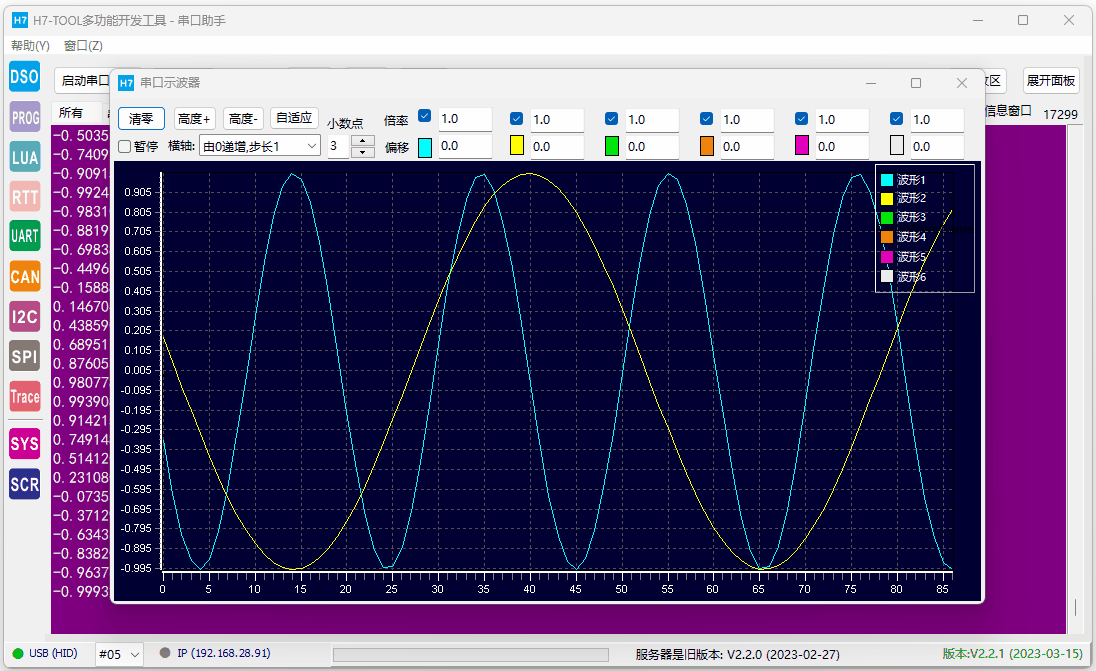The image size is (1096, 671).
Task: Click the bottom status progress bar
Action: pos(471,654)
